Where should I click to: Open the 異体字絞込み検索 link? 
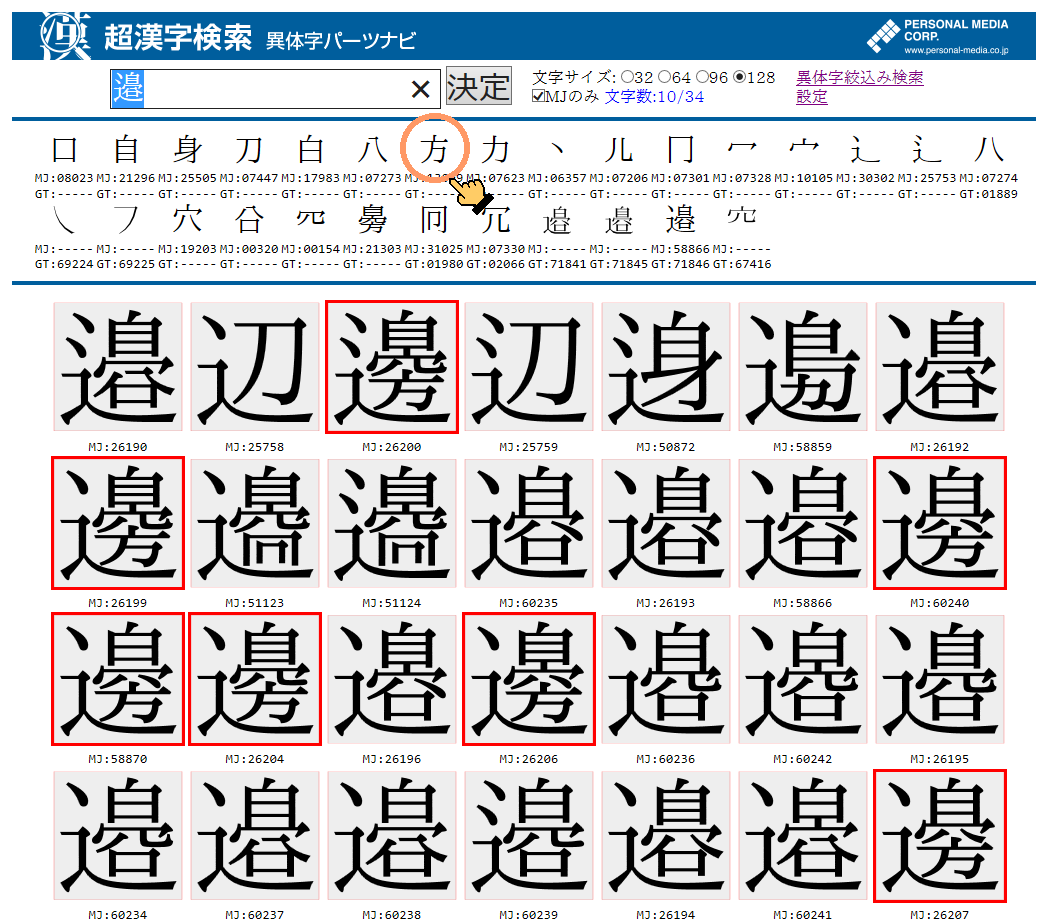point(861,76)
